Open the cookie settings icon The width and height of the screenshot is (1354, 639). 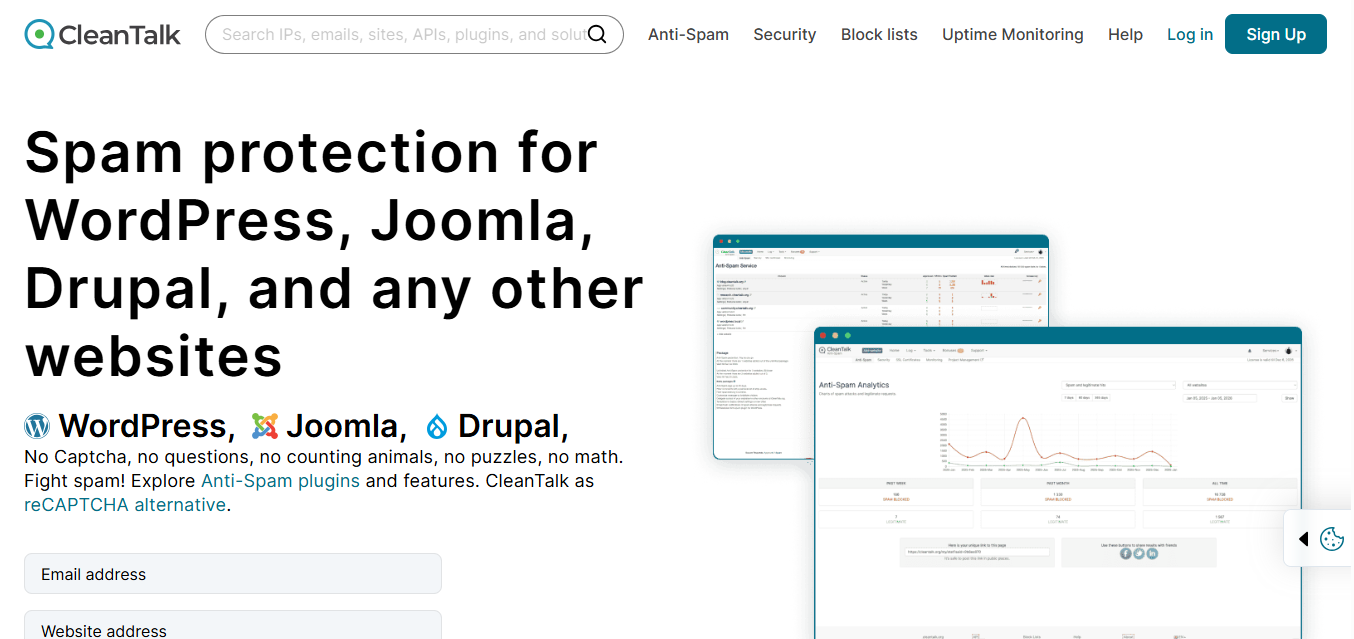[1331, 539]
